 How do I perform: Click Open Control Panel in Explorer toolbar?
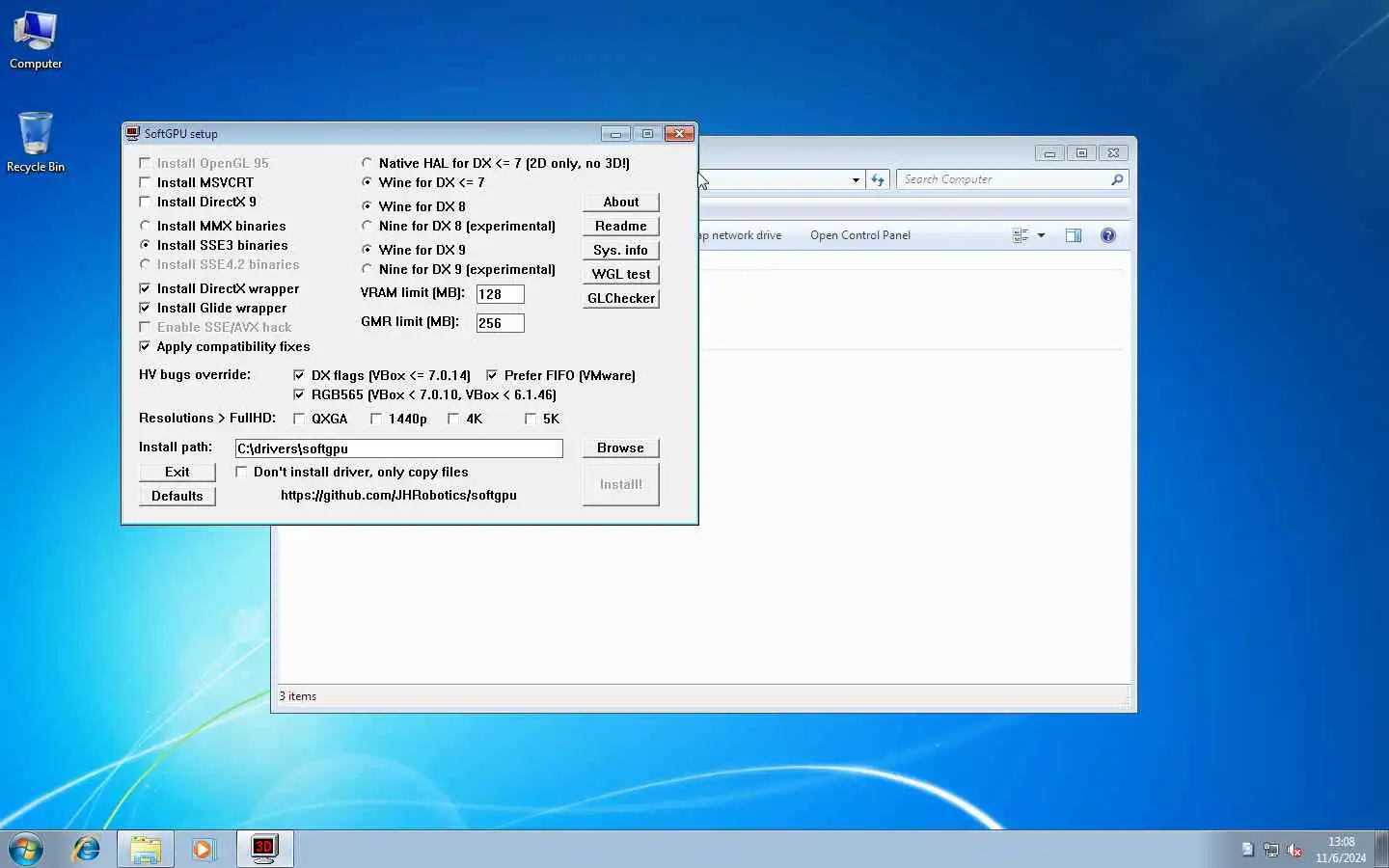(860, 235)
